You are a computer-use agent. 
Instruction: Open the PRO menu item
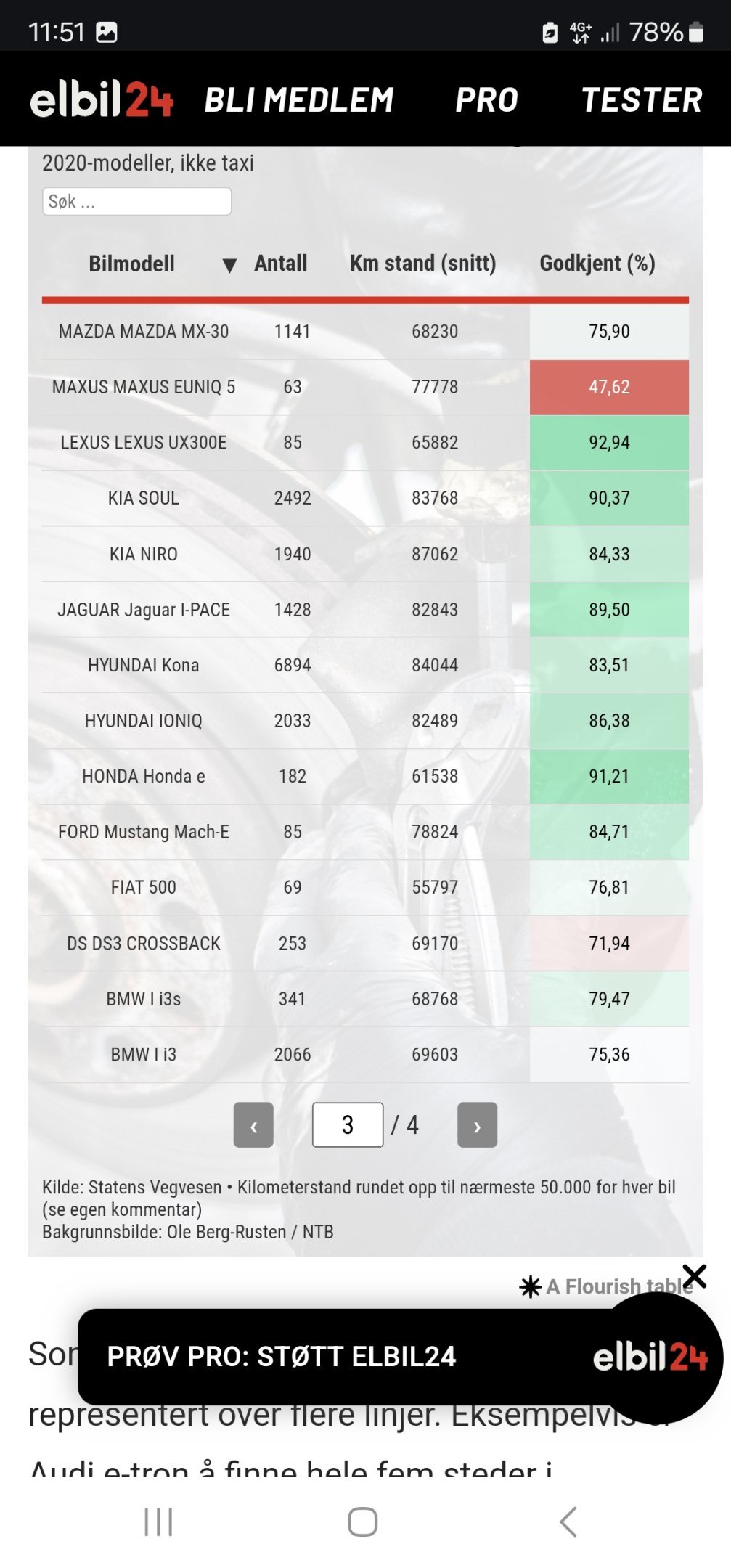(487, 100)
